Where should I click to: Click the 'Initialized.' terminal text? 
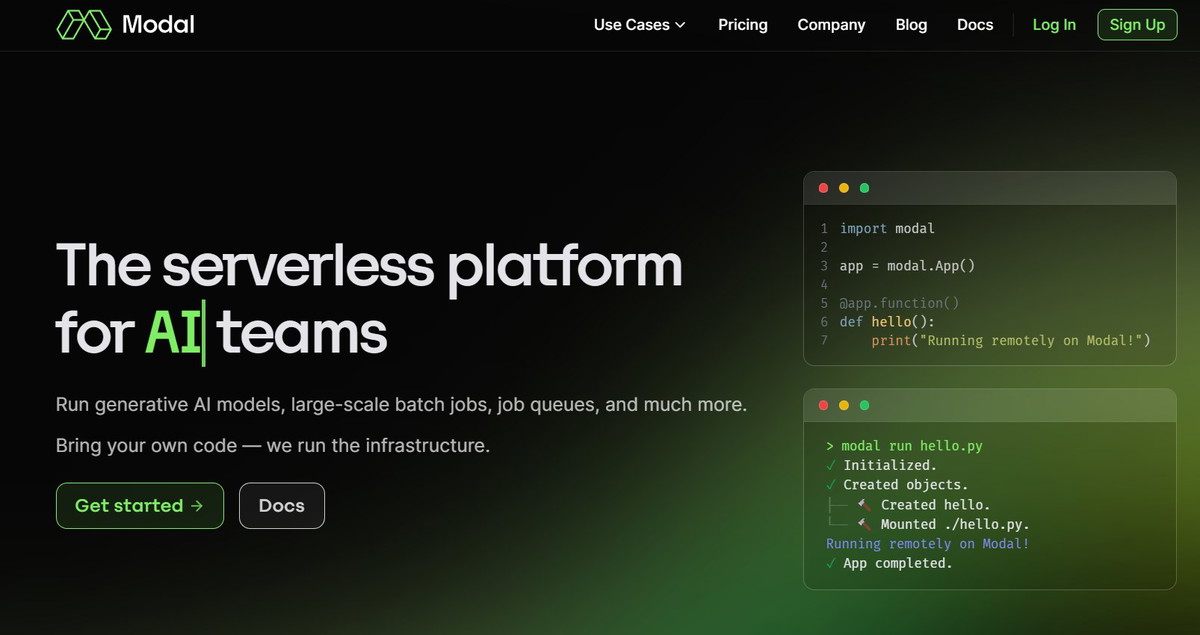[890, 465]
